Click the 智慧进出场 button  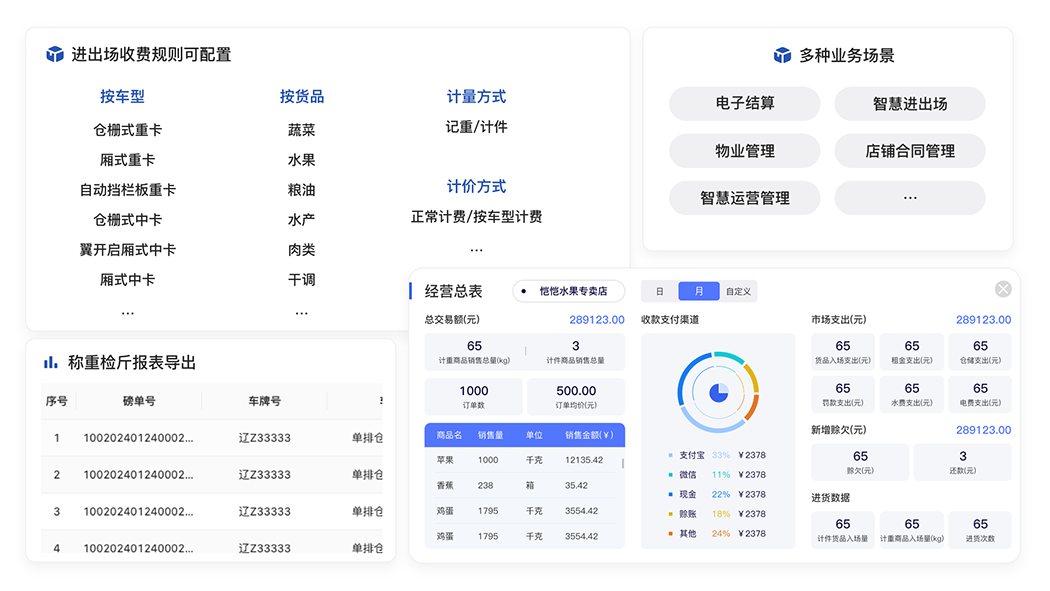909,104
